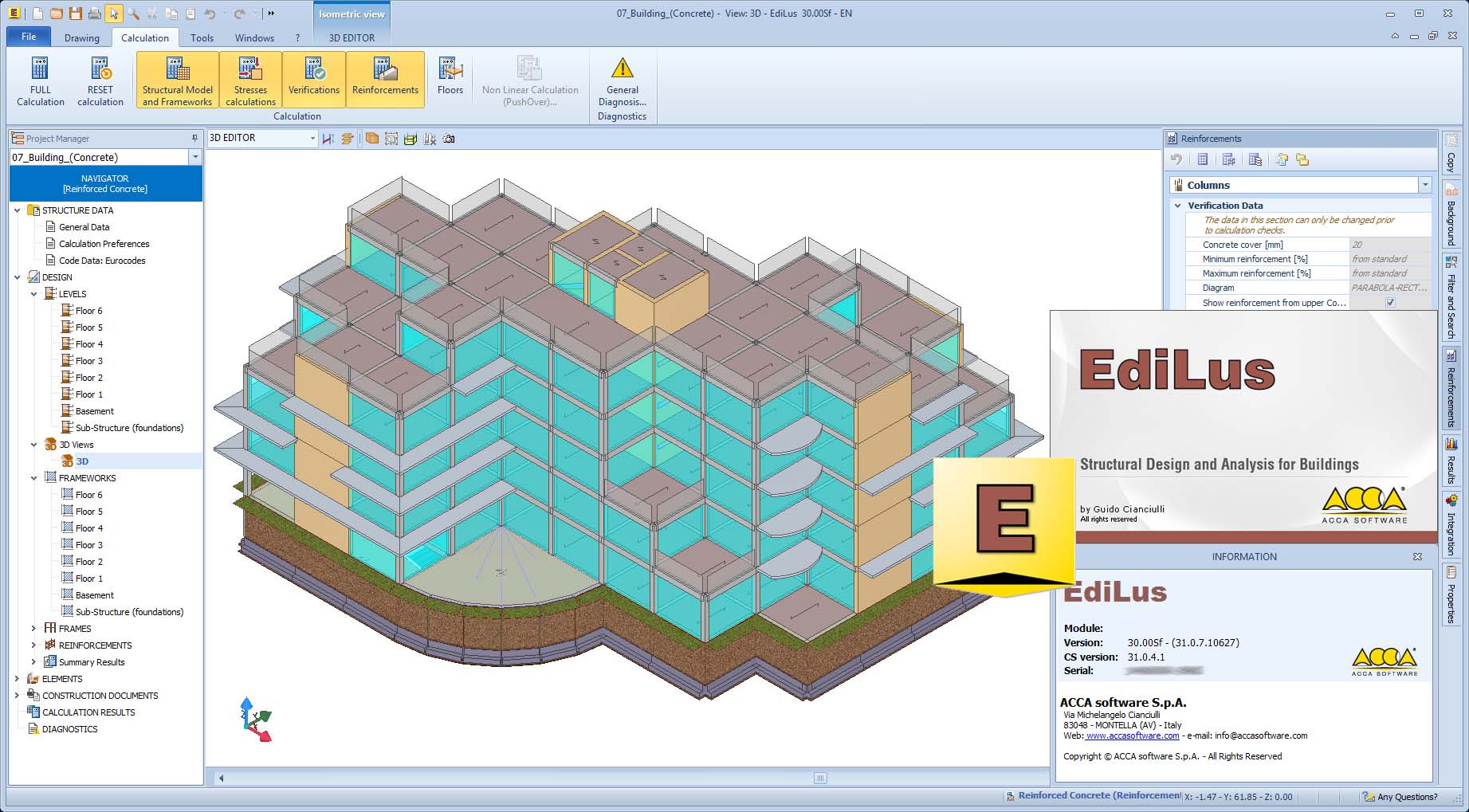
Task: Pin the Project Manager panel
Action: coord(194,139)
